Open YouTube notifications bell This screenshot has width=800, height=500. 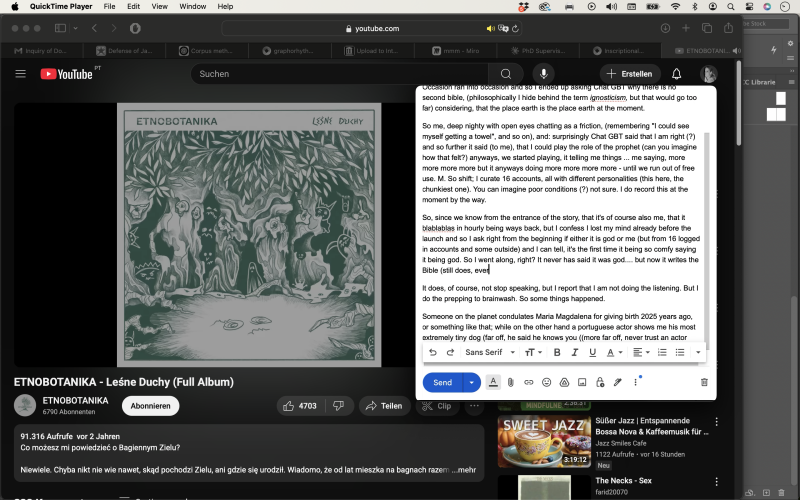(x=677, y=74)
